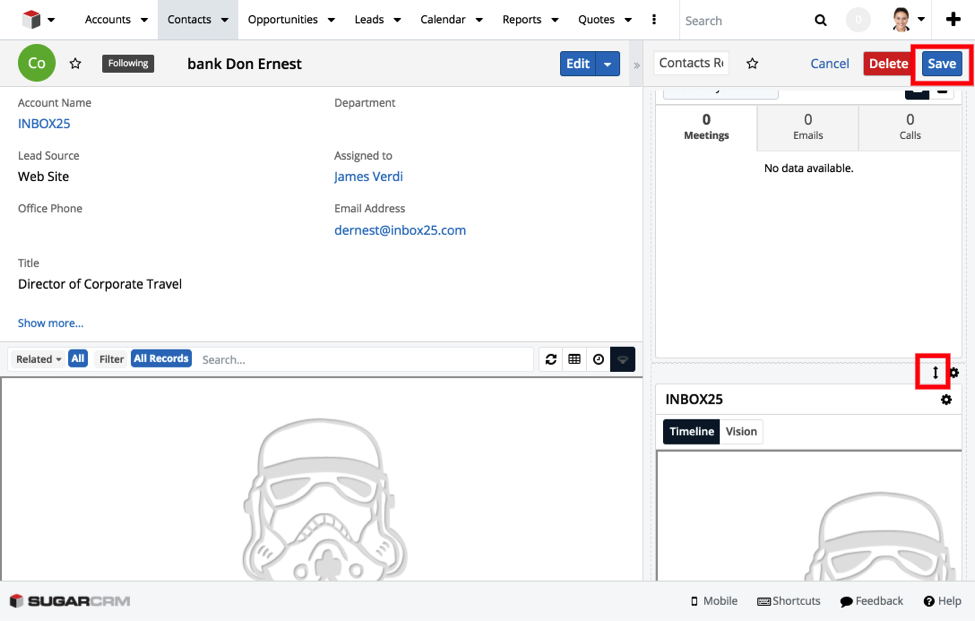Switch to the subpanel list grid view
This screenshot has height=621, width=975.
click(x=575, y=359)
